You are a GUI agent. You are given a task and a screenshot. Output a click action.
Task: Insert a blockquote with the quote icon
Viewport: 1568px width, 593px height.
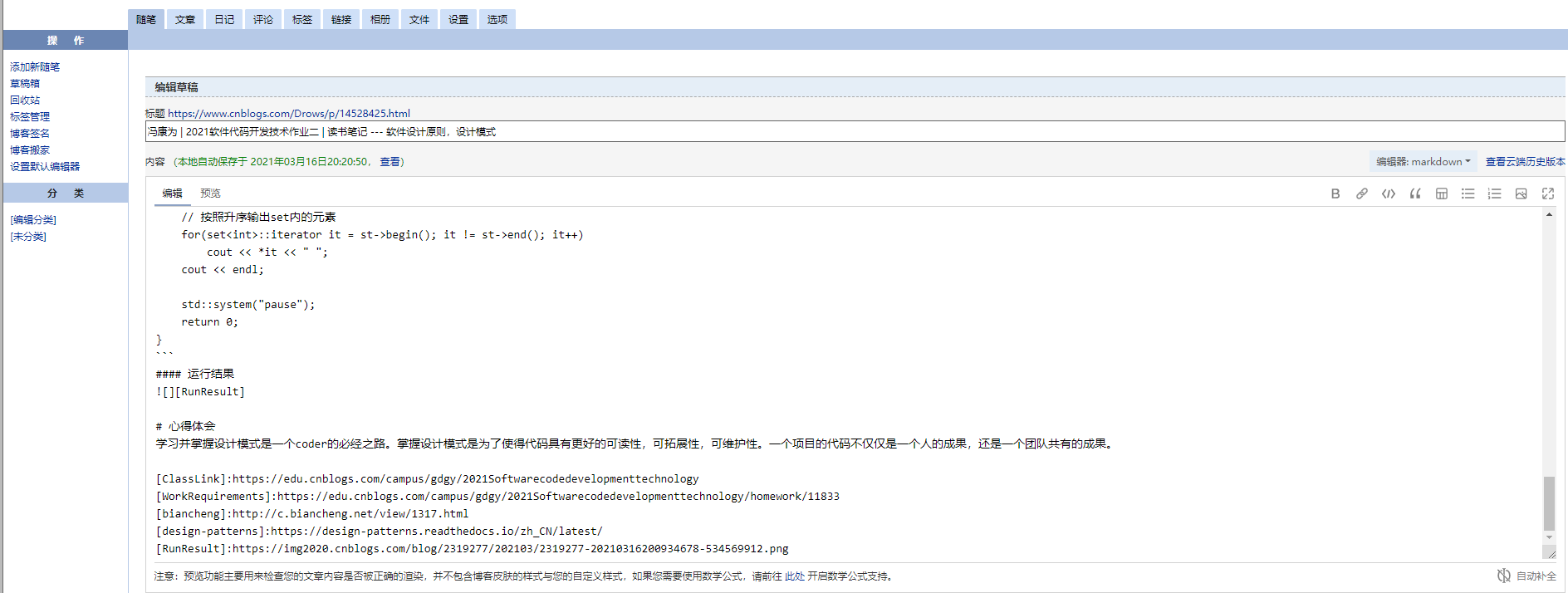click(x=1415, y=194)
